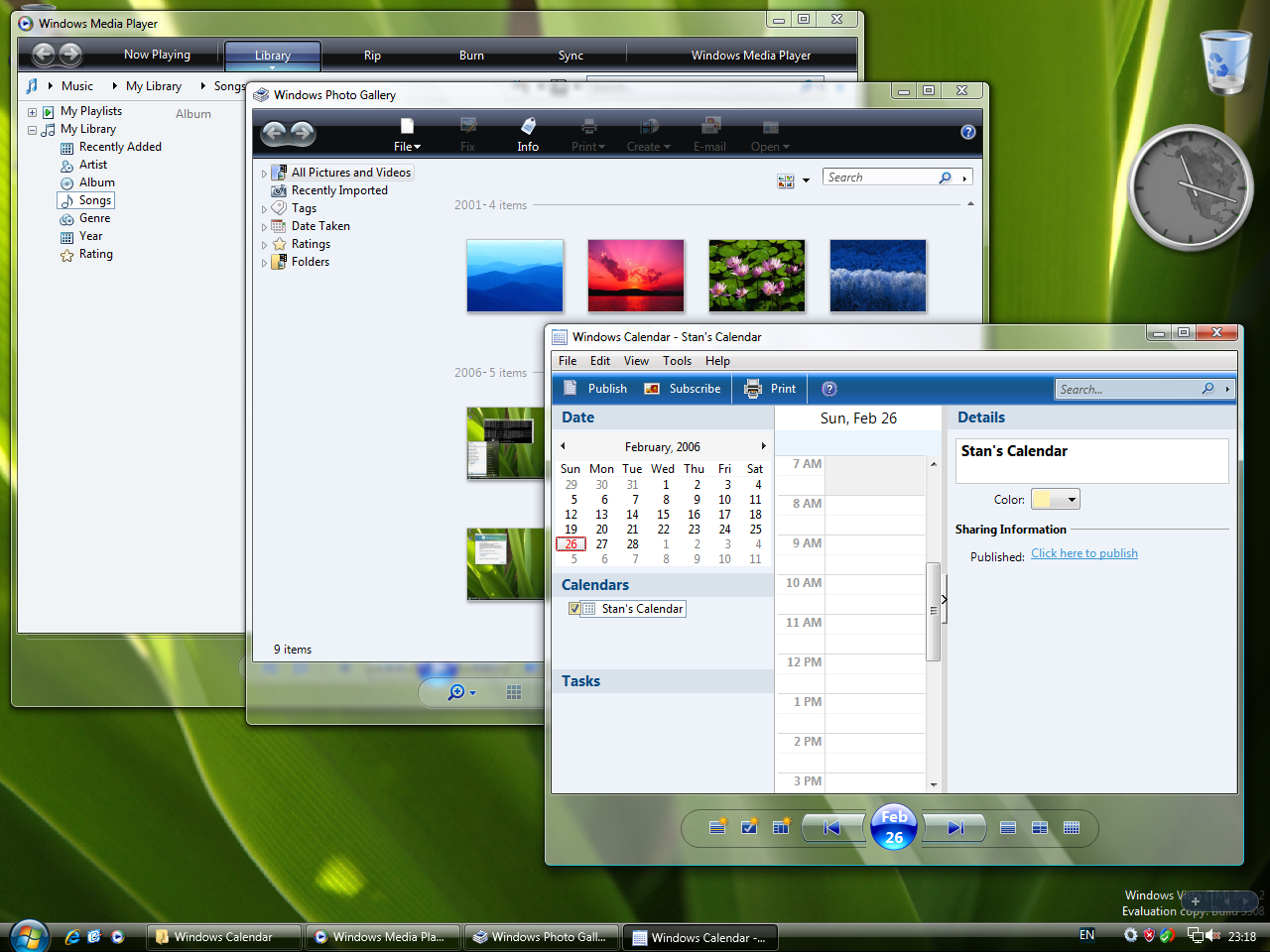The image size is (1270, 952).
Task: Create new appointment via Calendar bottom bar
Action: 717,827
